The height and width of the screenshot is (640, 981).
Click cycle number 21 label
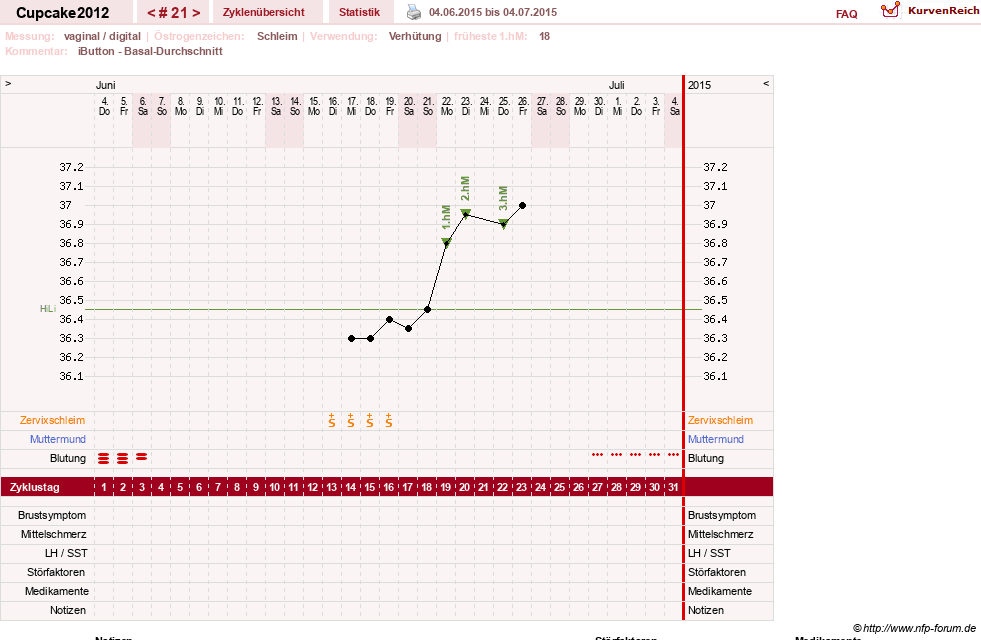173,13
